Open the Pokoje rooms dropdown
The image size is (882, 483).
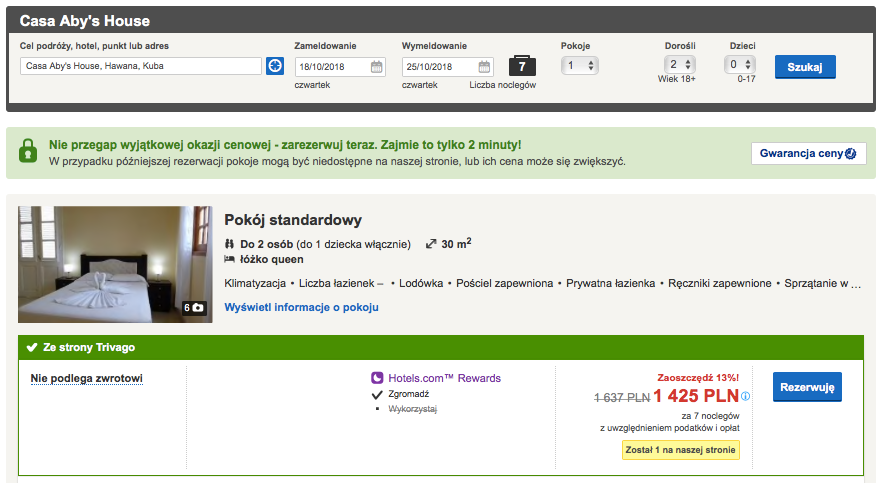[579, 66]
